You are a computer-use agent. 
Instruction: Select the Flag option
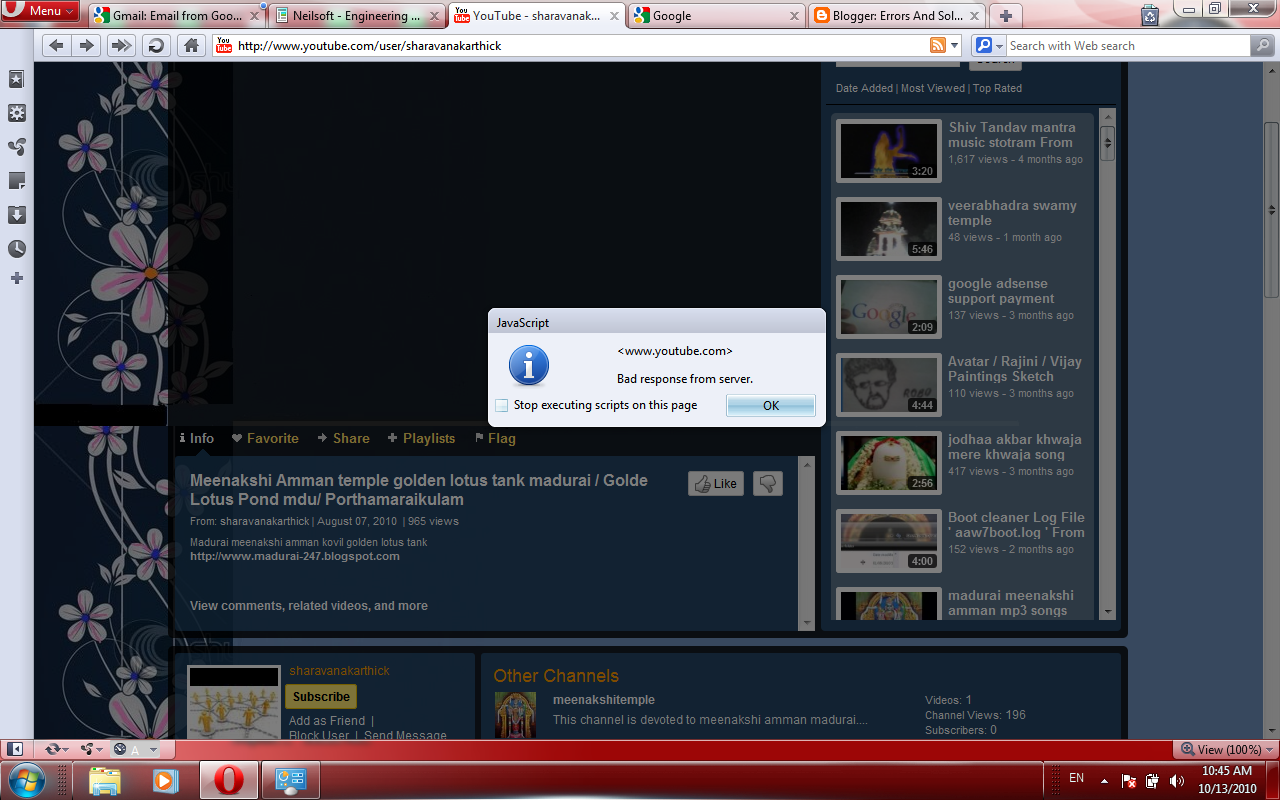tap(495, 438)
